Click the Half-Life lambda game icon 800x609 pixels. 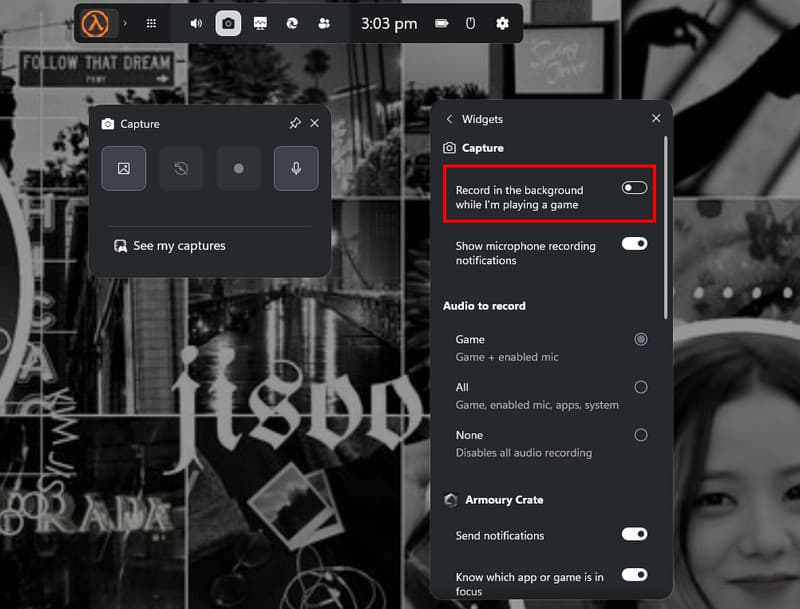tap(95, 23)
